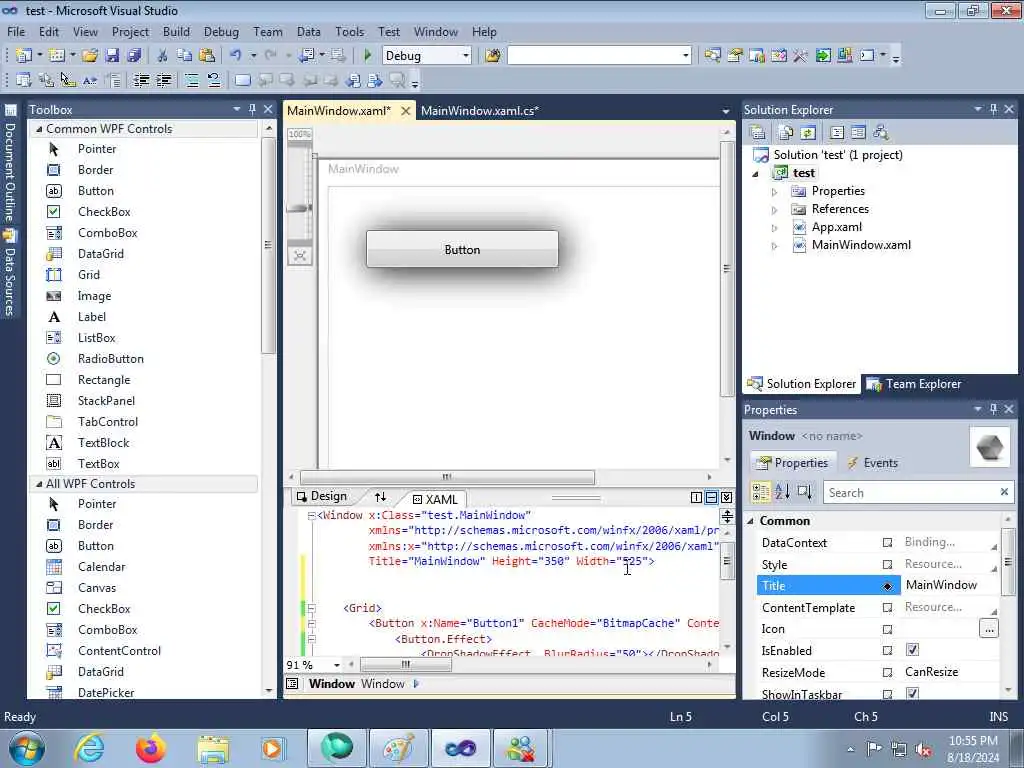Image resolution: width=1024 pixels, height=768 pixels.
Task: Switch to the MainWindow.xaml.cs* tab
Action: [x=480, y=111]
